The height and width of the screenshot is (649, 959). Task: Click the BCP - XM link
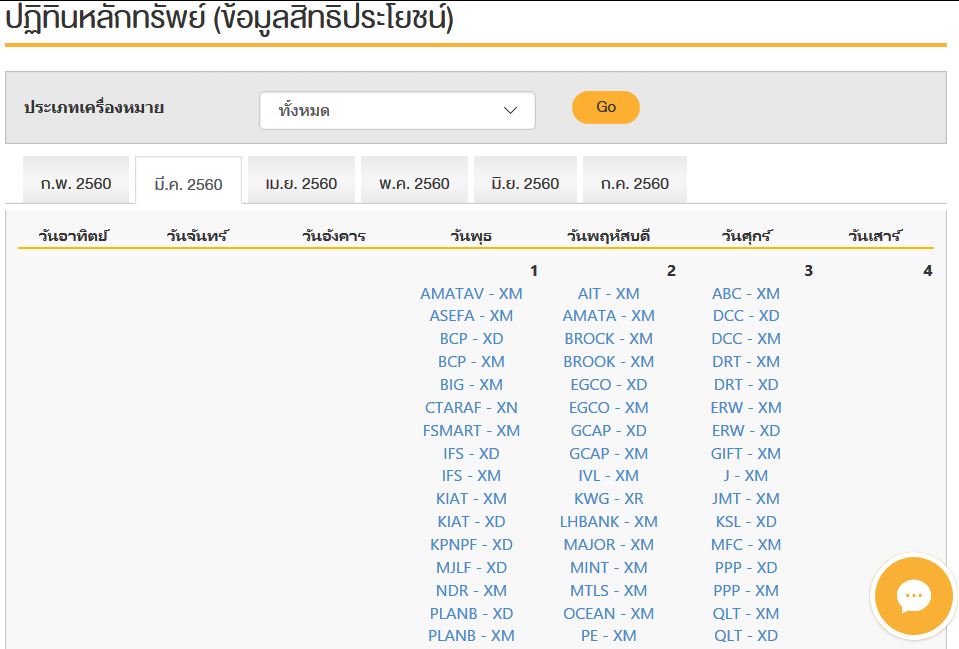471,362
